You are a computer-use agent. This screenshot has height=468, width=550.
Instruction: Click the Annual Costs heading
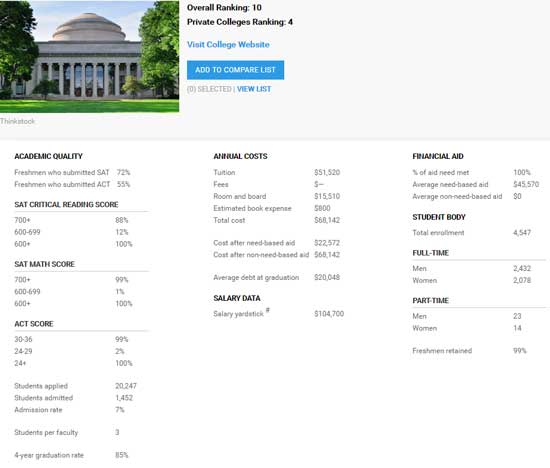[240, 156]
